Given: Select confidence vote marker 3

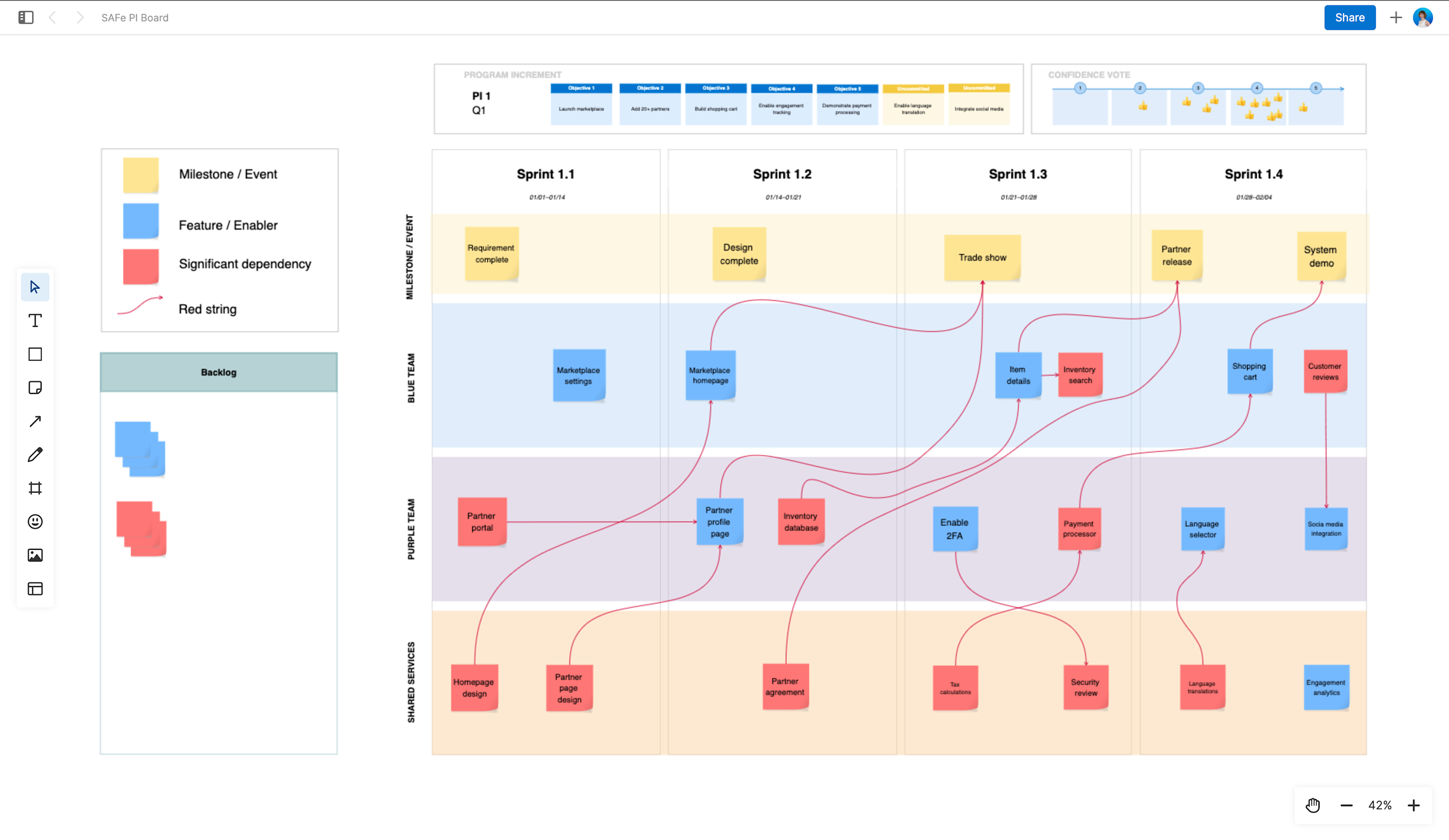Looking at the screenshot, I should click(x=1198, y=88).
